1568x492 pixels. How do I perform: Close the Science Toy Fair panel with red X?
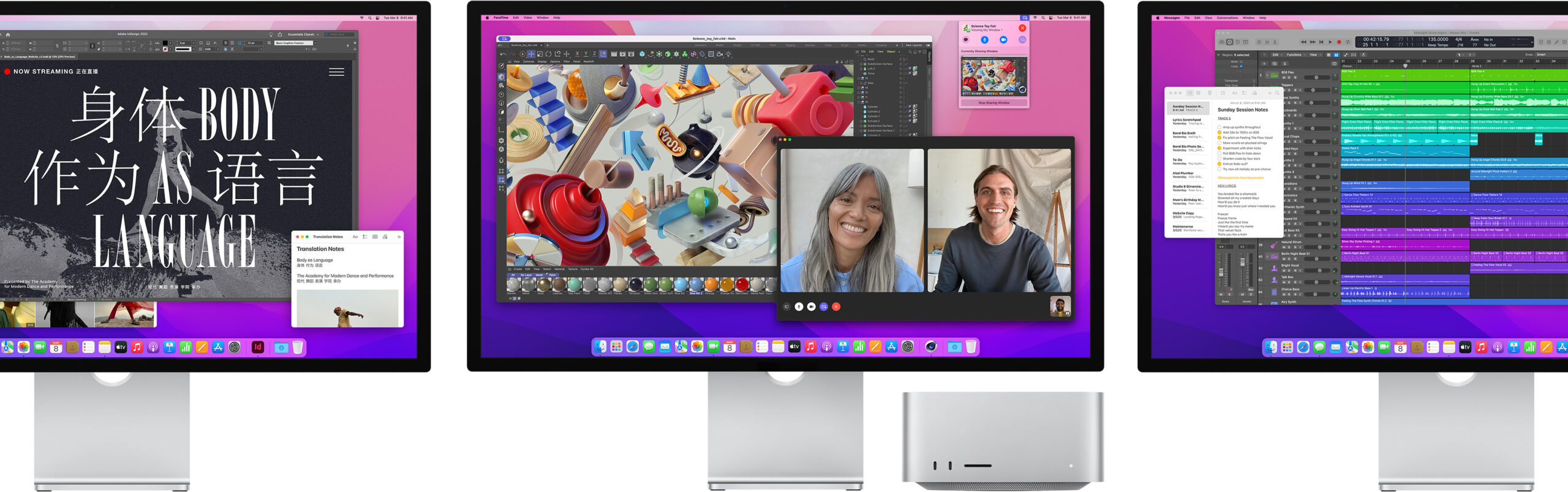click(1022, 28)
